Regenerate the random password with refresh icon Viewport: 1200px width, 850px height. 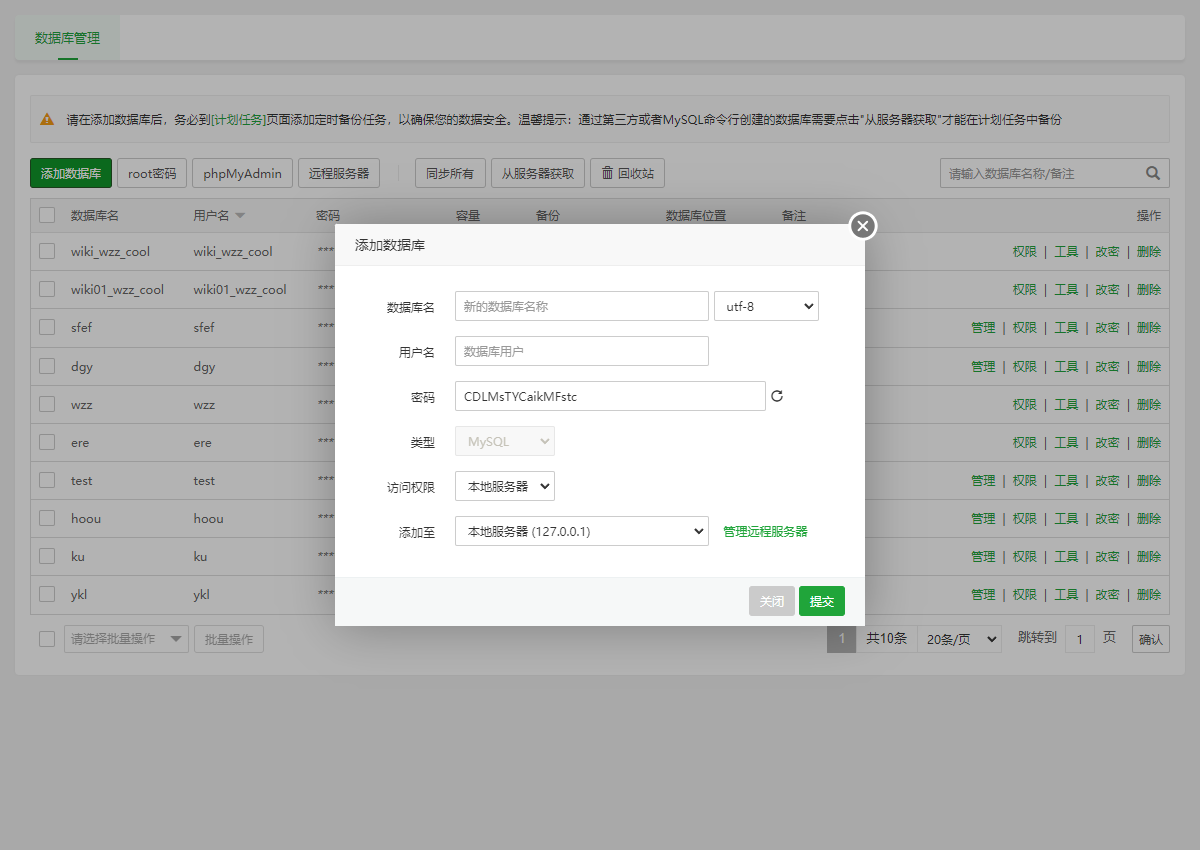777,396
